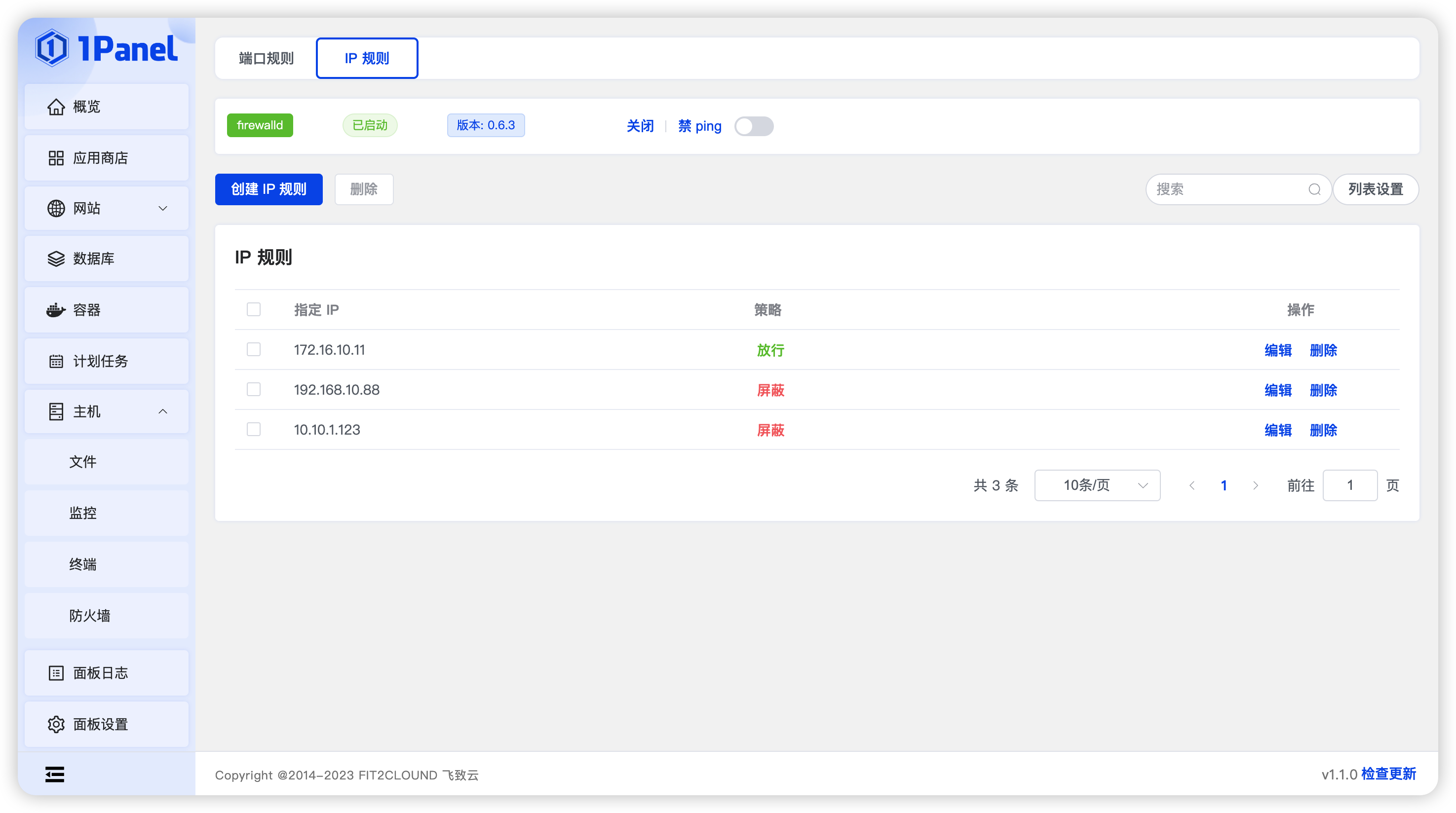
Task: Click the search magnifier icon
Action: coord(1314,189)
